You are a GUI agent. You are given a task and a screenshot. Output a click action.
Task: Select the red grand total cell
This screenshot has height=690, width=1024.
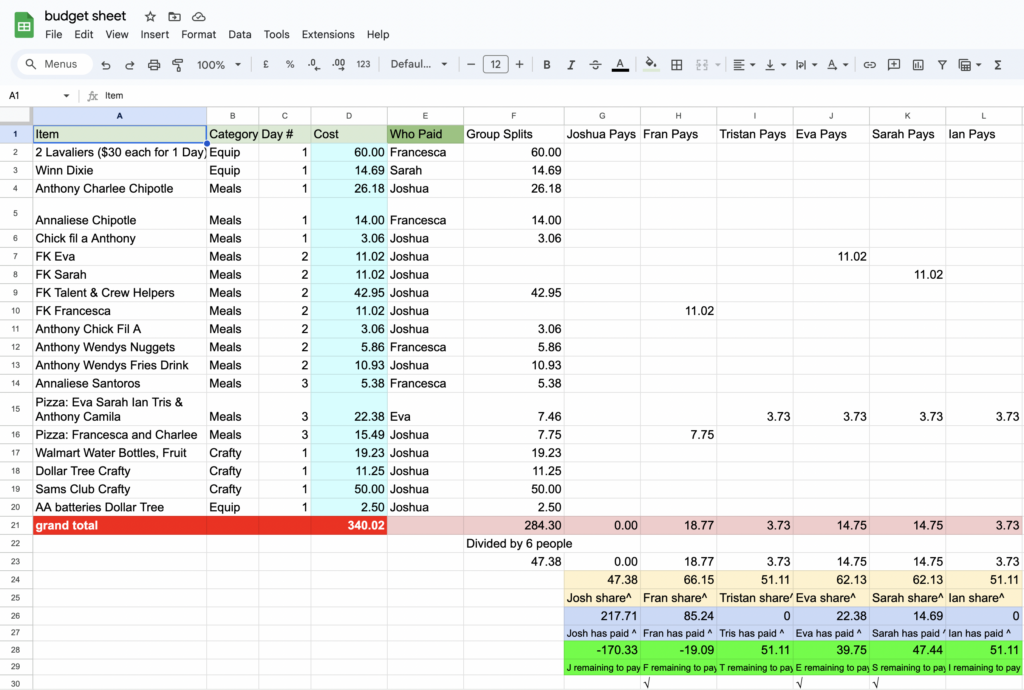click(x=119, y=525)
